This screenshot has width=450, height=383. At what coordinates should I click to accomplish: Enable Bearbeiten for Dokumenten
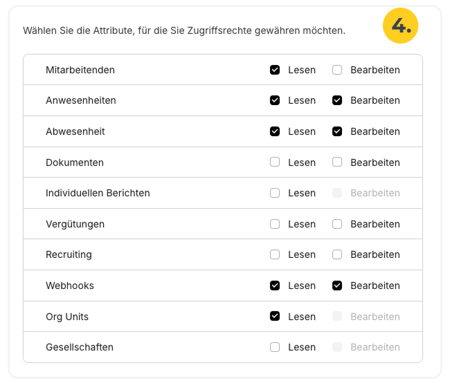[337, 162]
